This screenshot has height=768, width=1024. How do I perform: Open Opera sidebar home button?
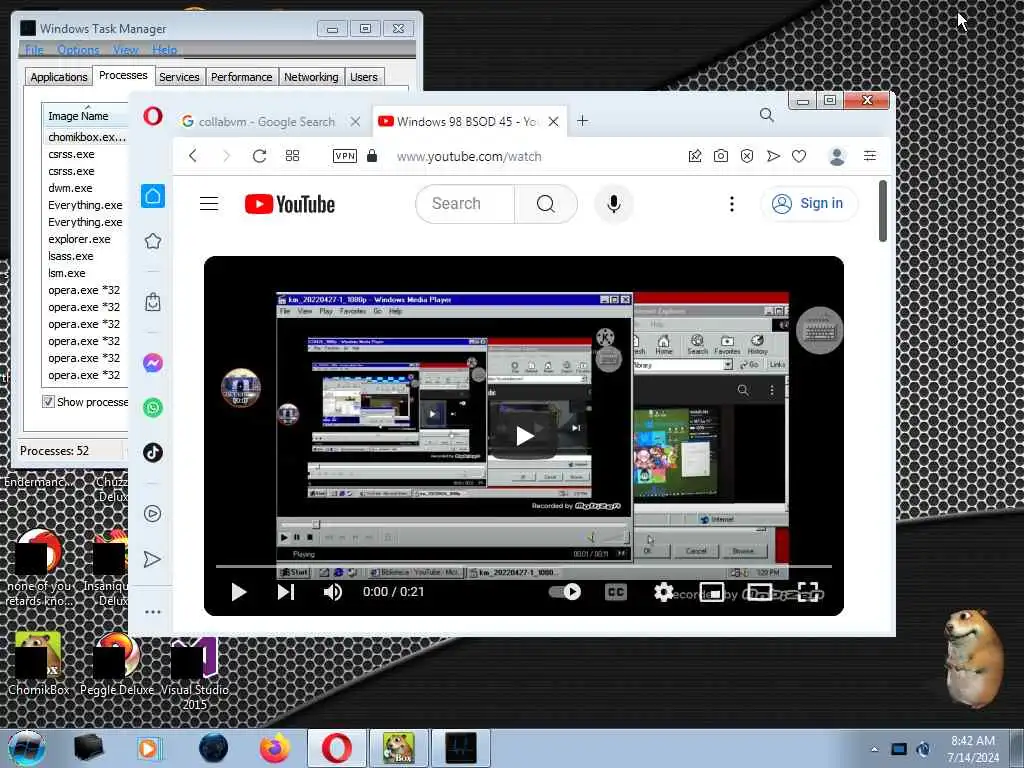click(153, 196)
